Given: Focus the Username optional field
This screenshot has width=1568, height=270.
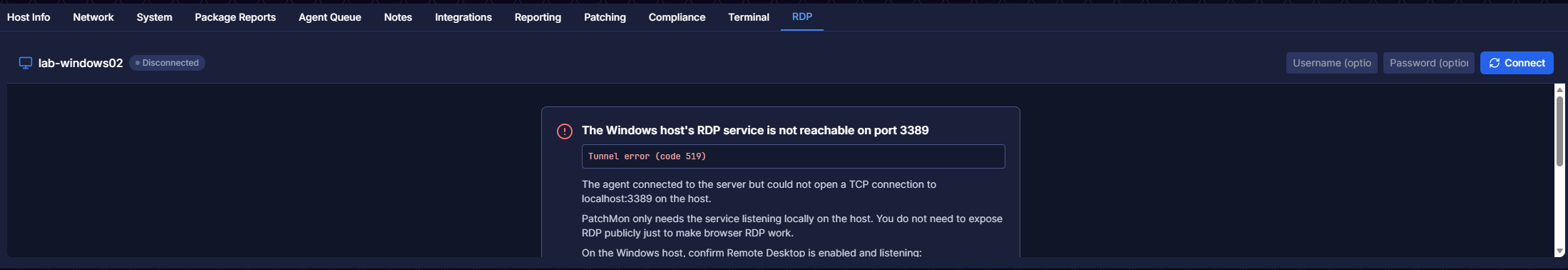Looking at the screenshot, I should pos(1332,63).
